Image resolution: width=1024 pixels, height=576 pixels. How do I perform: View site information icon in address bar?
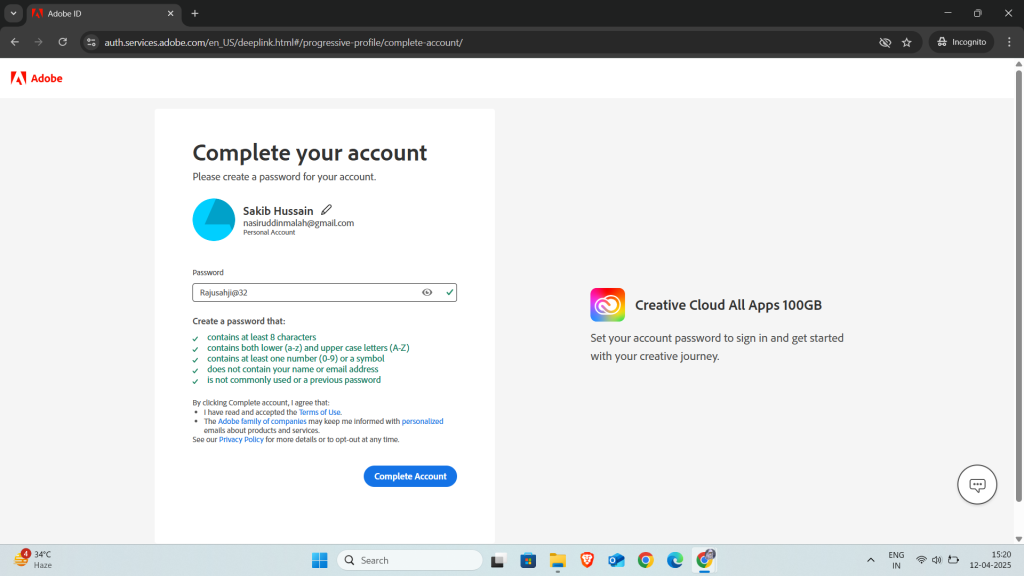point(91,42)
